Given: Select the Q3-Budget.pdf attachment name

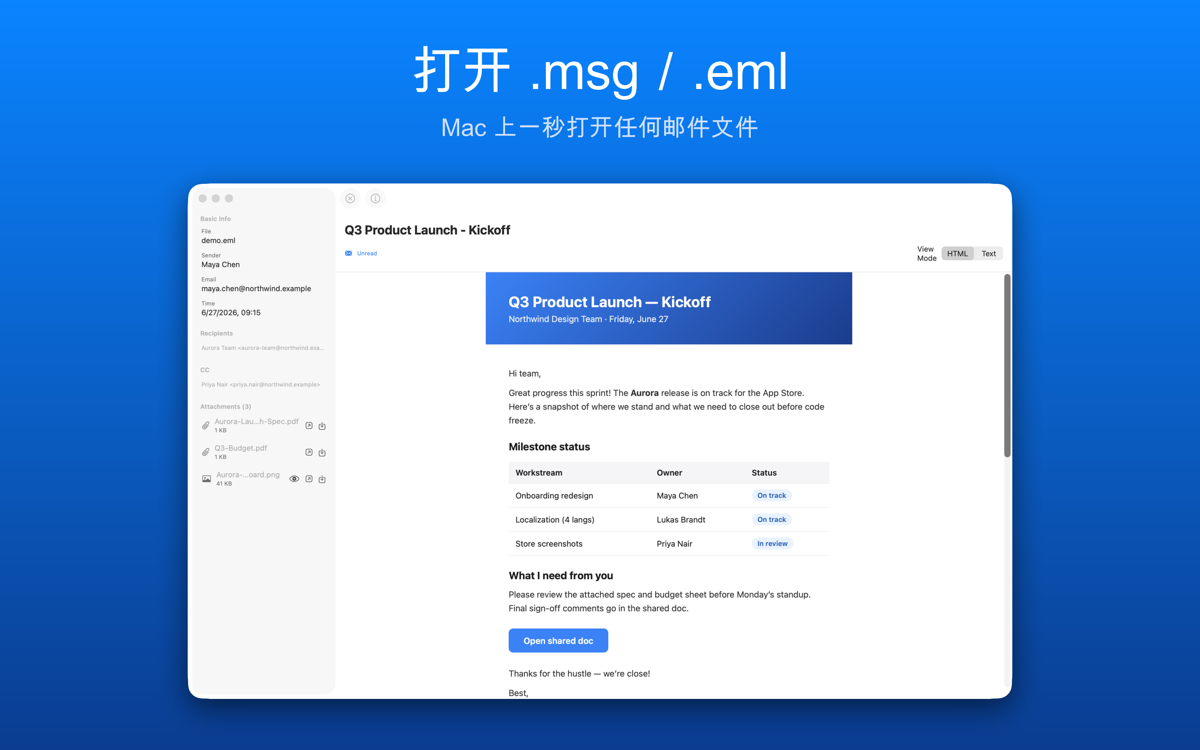Looking at the screenshot, I should [x=240, y=448].
